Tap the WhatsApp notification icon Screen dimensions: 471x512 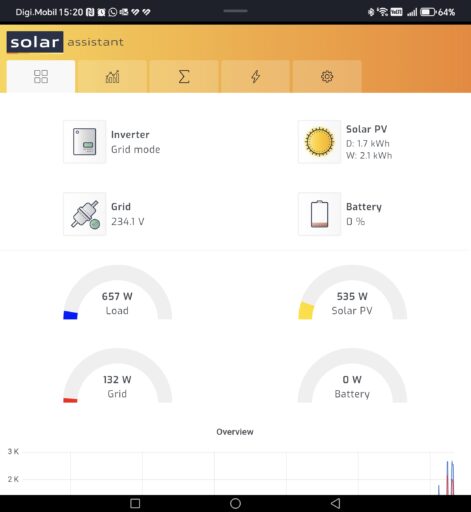click(113, 12)
